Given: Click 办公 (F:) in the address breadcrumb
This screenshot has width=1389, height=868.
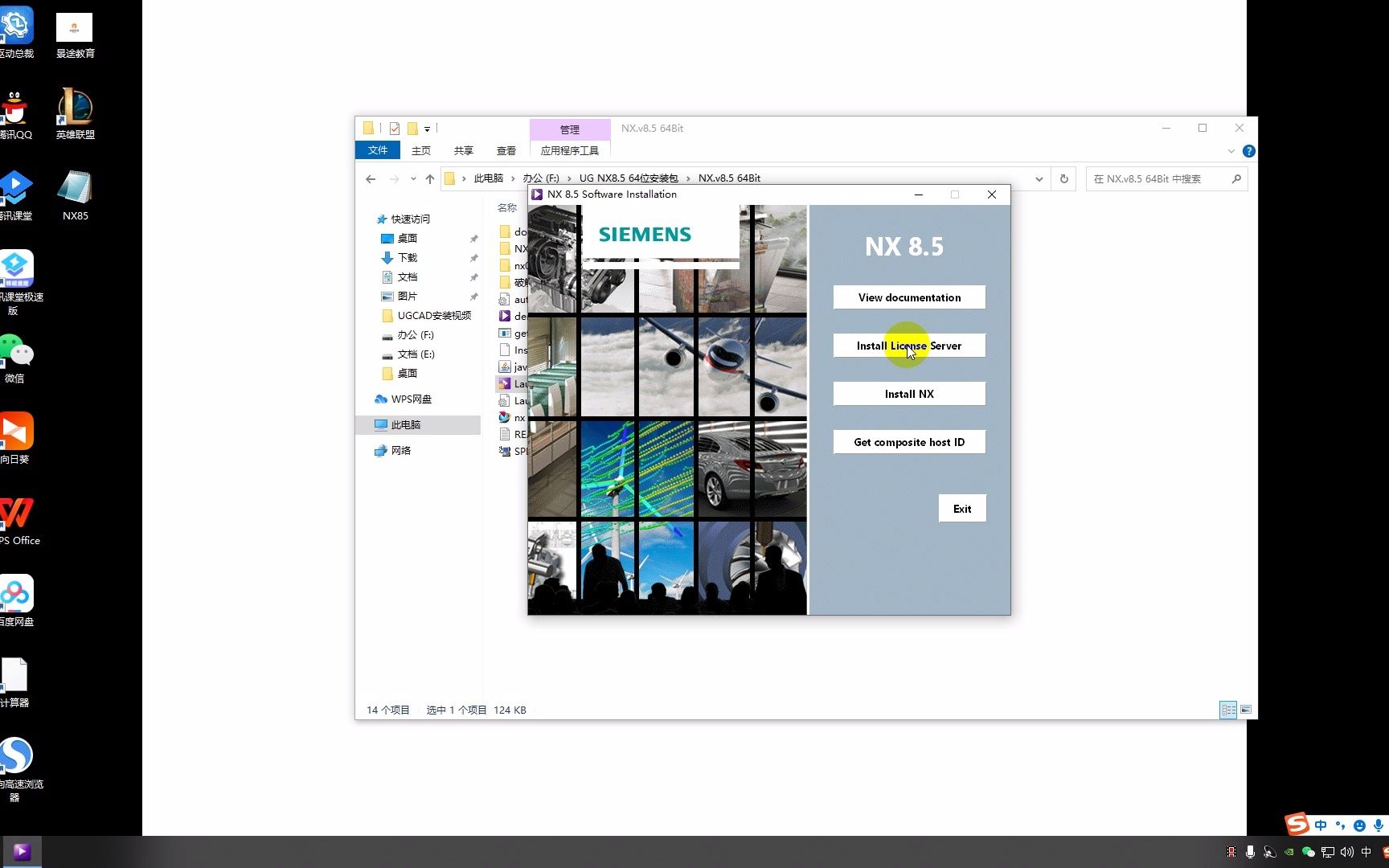Looking at the screenshot, I should 541,178.
